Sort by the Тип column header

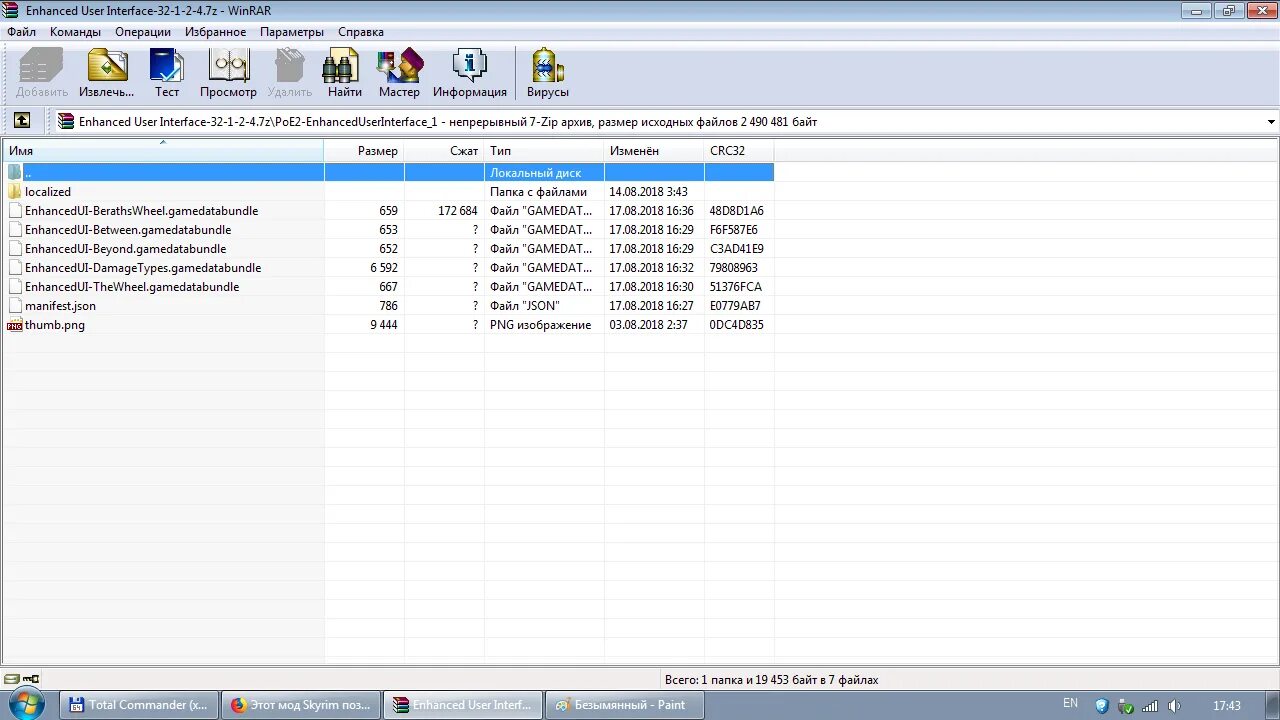pos(544,151)
